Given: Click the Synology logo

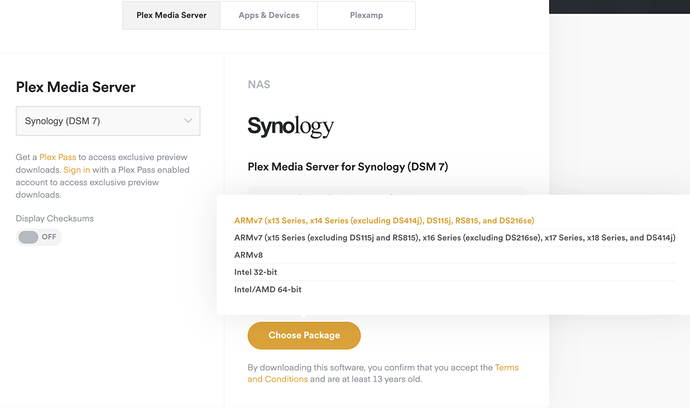Looking at the screenshot, I should point(291,127).
